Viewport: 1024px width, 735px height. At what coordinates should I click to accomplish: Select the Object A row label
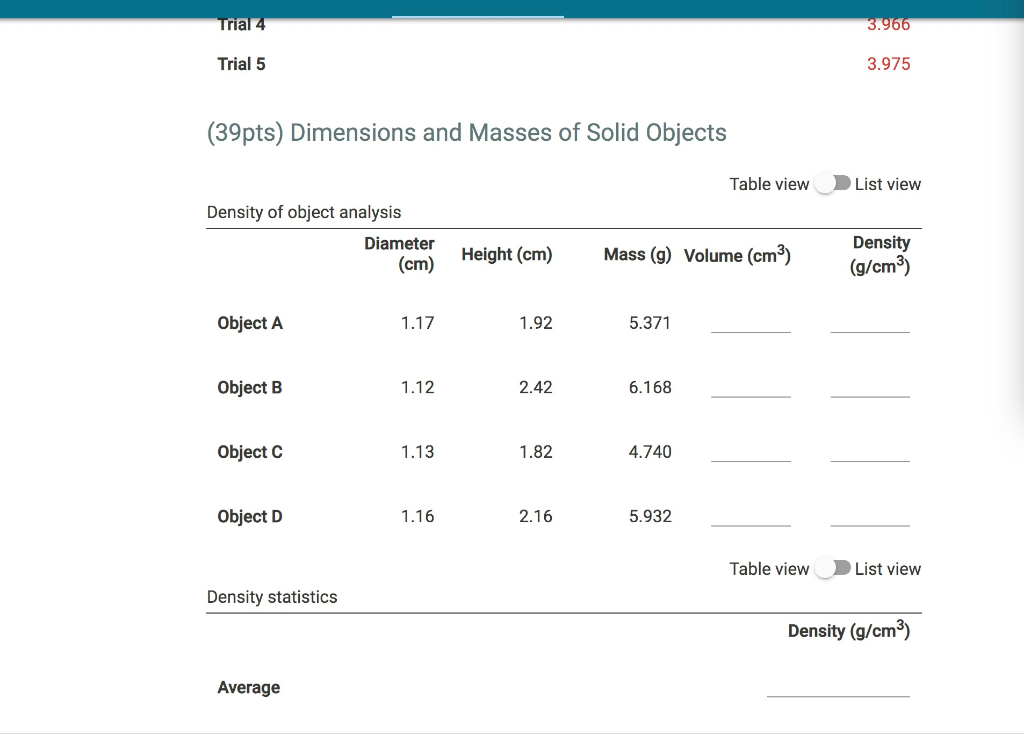(249, 323)
